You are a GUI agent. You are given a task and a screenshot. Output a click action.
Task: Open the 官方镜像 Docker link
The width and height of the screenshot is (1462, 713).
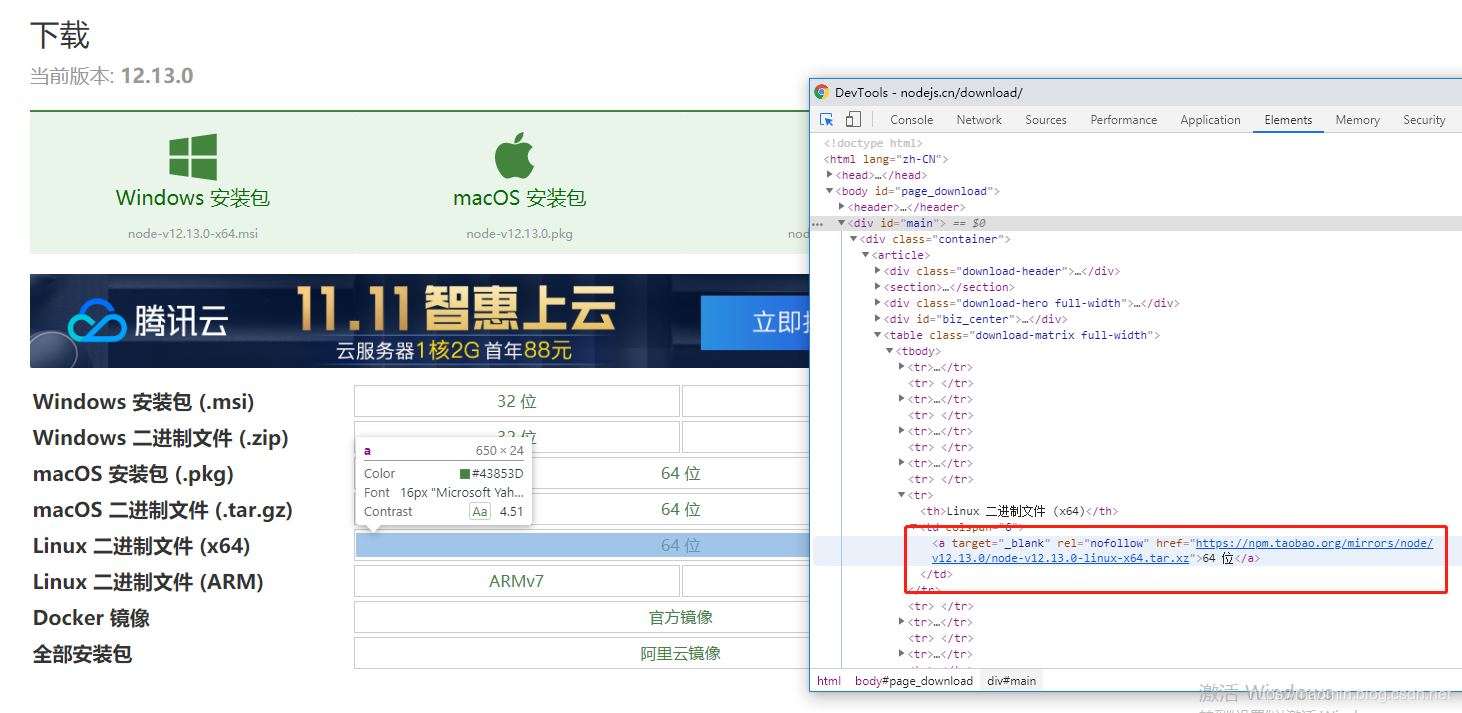tap(681, 617)
